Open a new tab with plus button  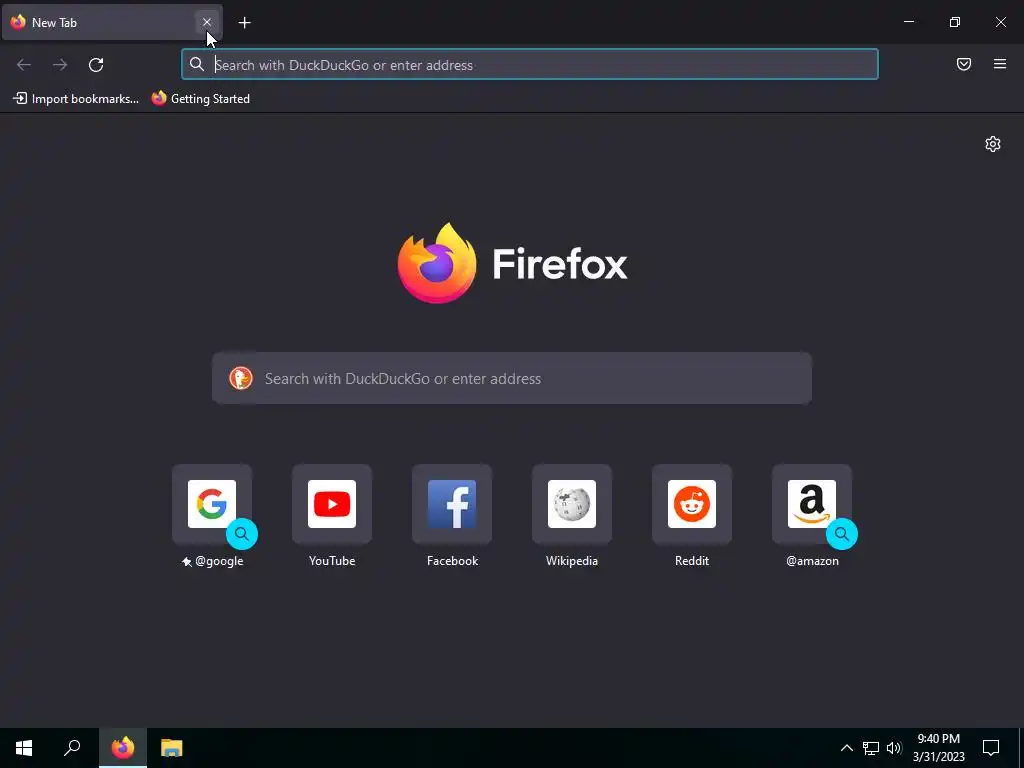(x=244, y=23)
